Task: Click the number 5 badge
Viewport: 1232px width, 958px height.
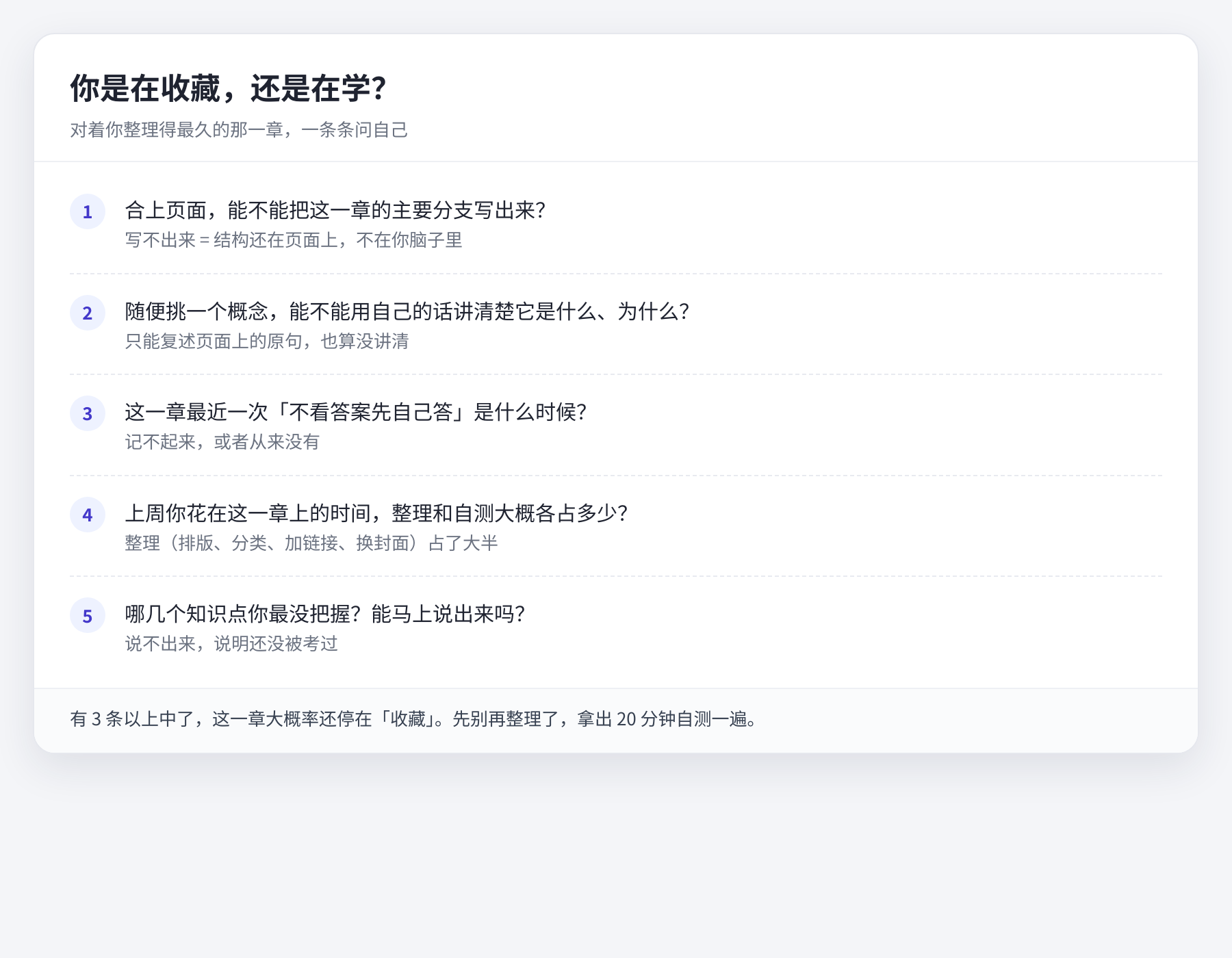Action: click(88, 615)
